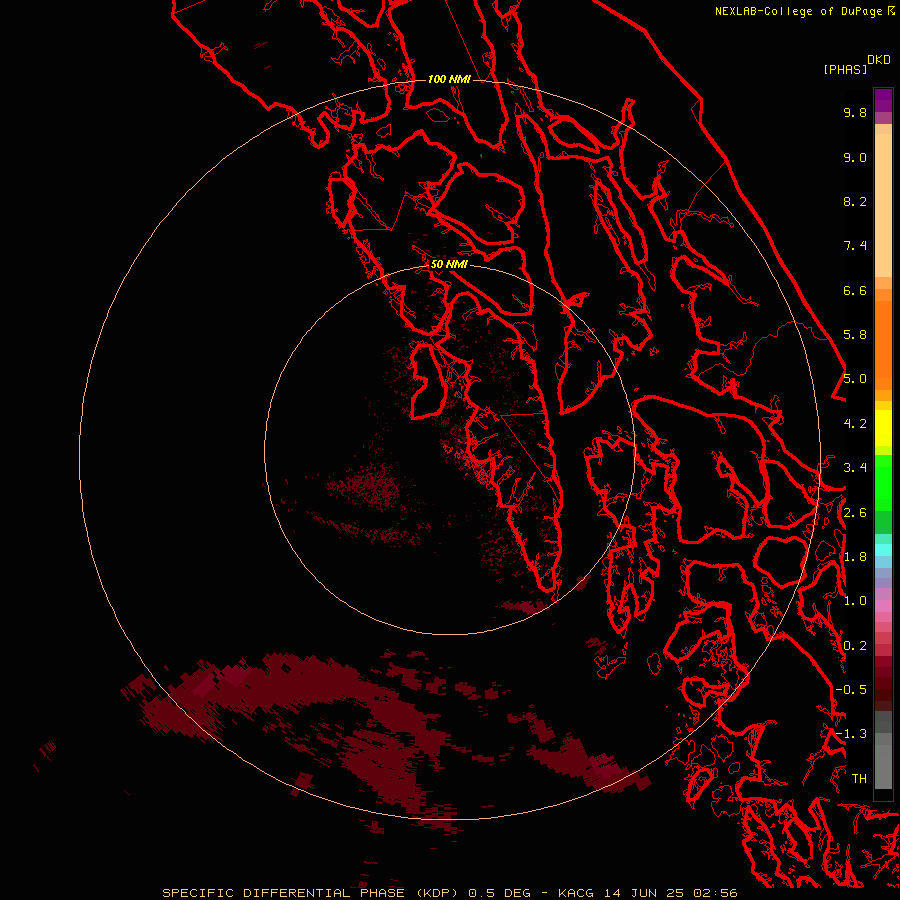Click the 3.4 scale value

pyautogui.click(x=855, y=468)
